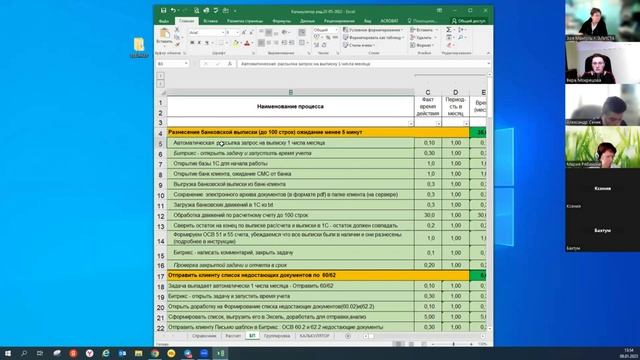
Task: Switch to Insert (Вставка) ribbon tab
Action: coord(211,21)
